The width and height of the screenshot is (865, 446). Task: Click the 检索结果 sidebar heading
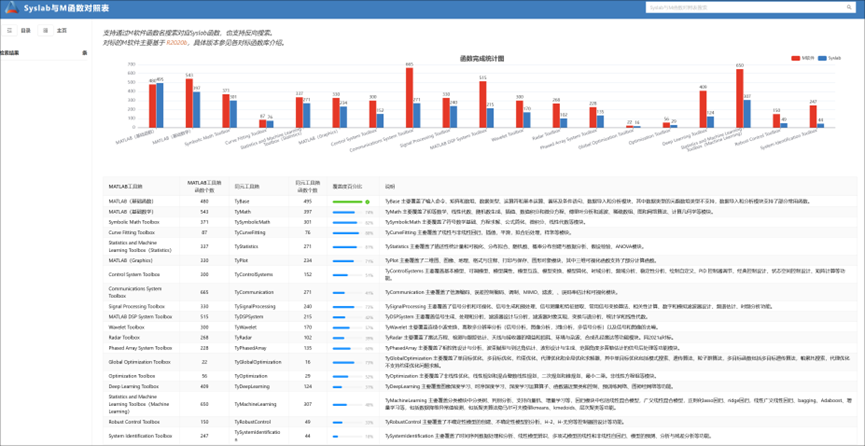pyautogui.click(x=9, y=52)
